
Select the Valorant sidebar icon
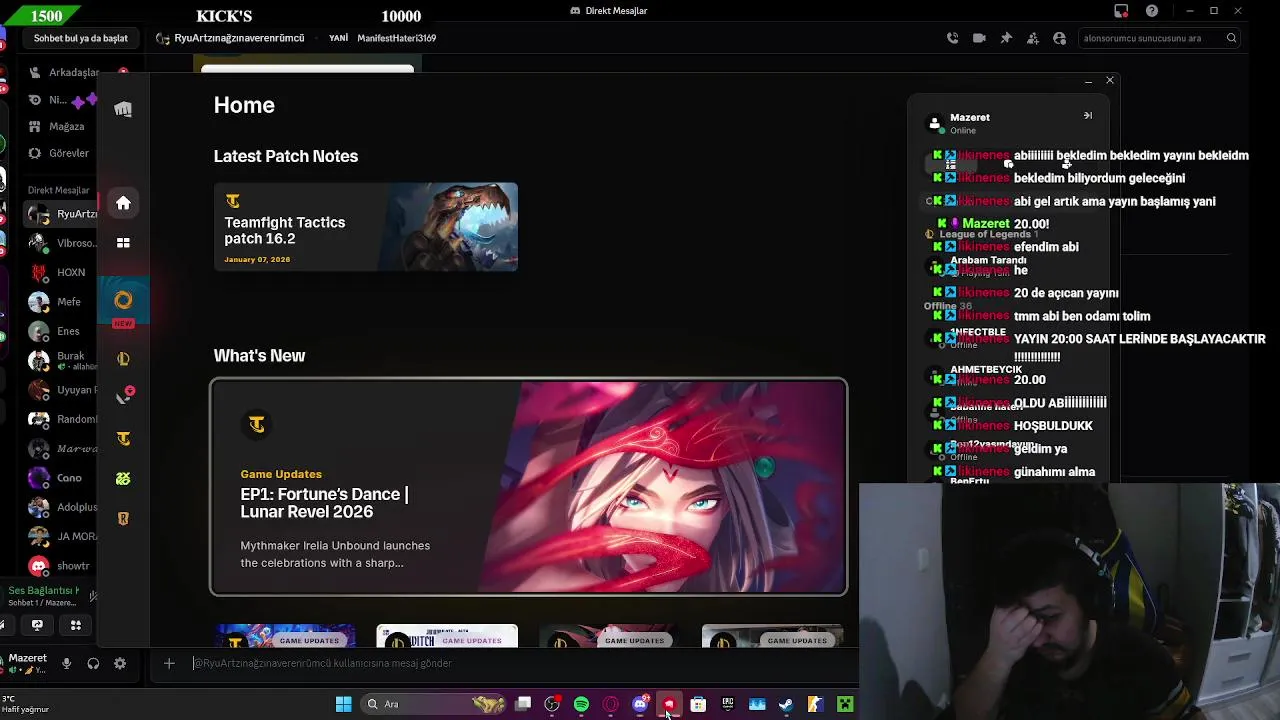tap(123, 397)
